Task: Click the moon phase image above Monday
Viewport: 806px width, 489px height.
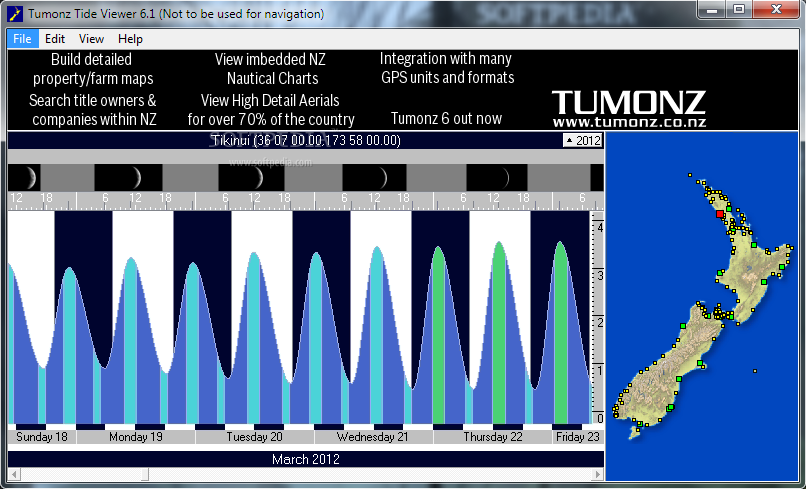Action: pyautogui.click(x=128, y=178)
